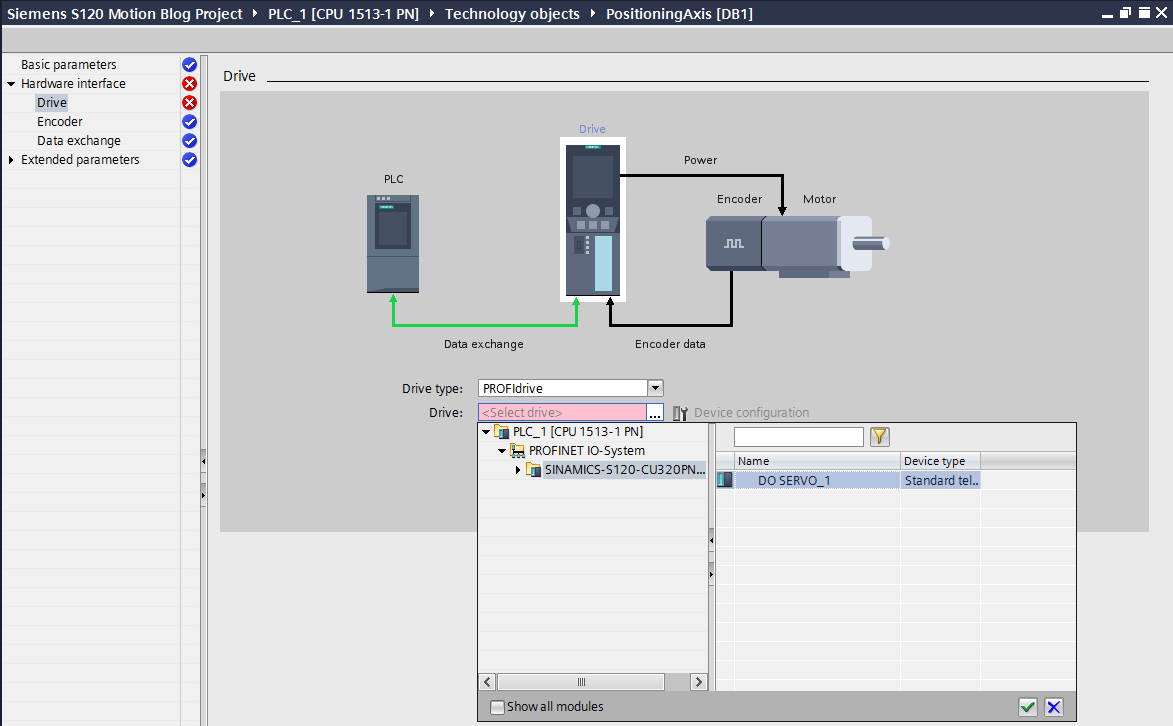Click the red error icon beside Drive
Image resolution: width=1173 pixels, height=726 pixels.
[189, 103]
